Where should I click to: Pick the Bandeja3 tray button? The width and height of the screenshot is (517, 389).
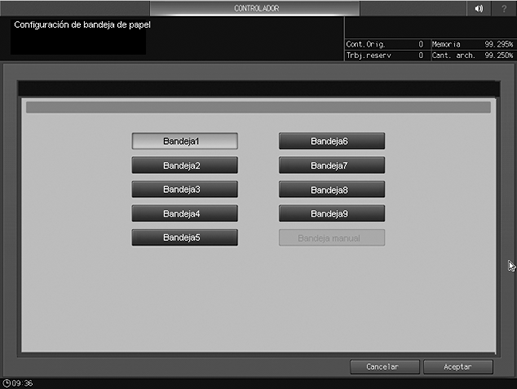(185, 189)
